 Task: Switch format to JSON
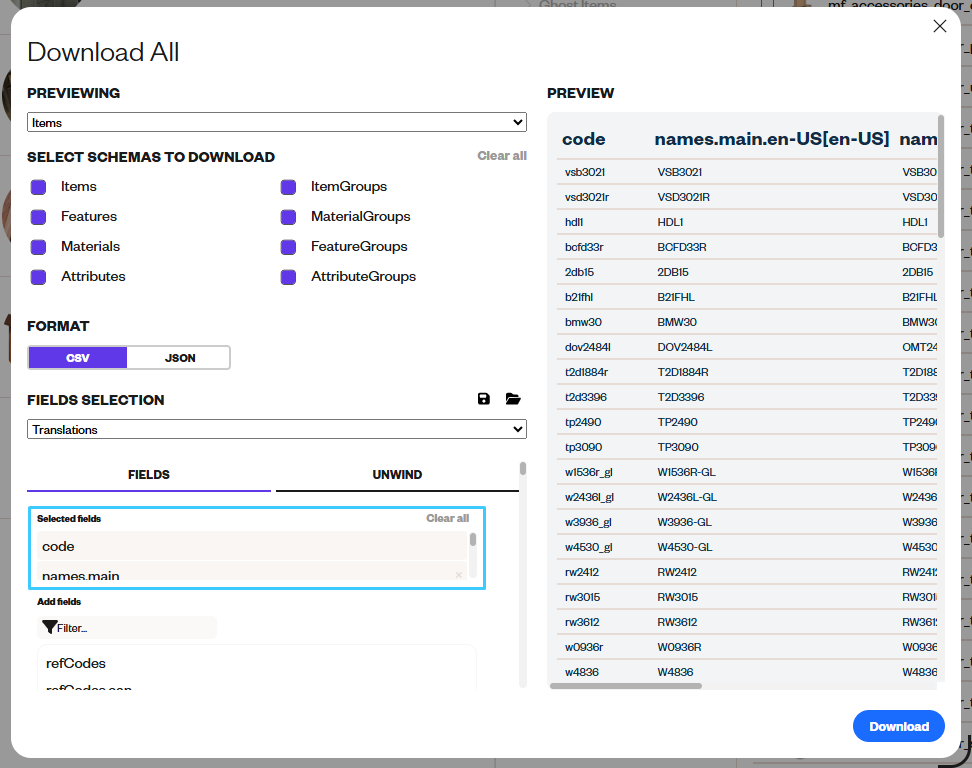(x=179, y=358)
